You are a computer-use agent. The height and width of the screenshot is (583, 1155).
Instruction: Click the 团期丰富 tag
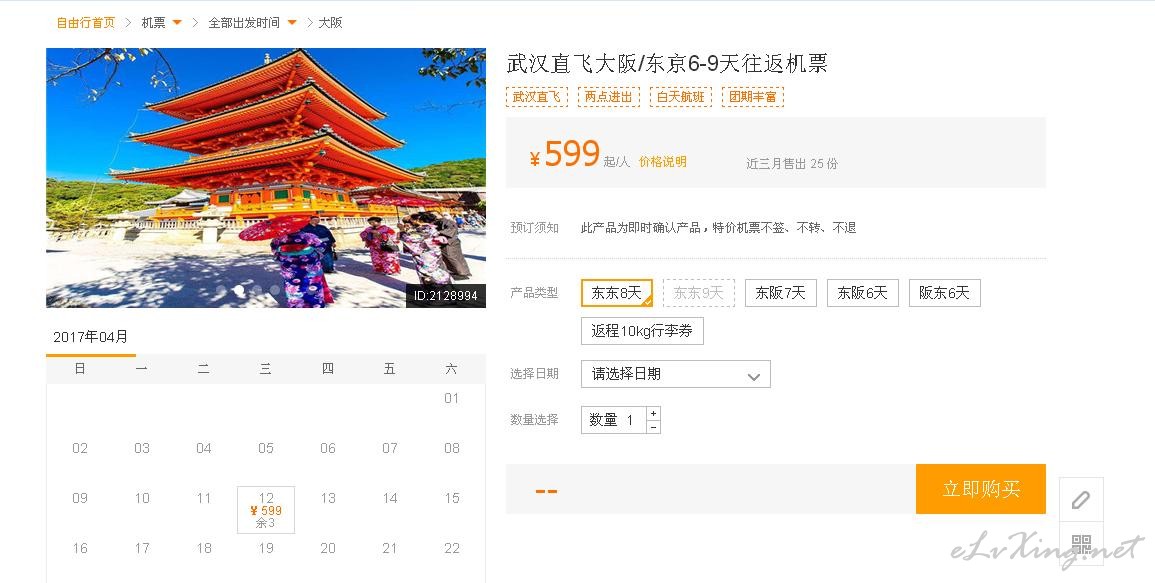click(x=753, y=97)
